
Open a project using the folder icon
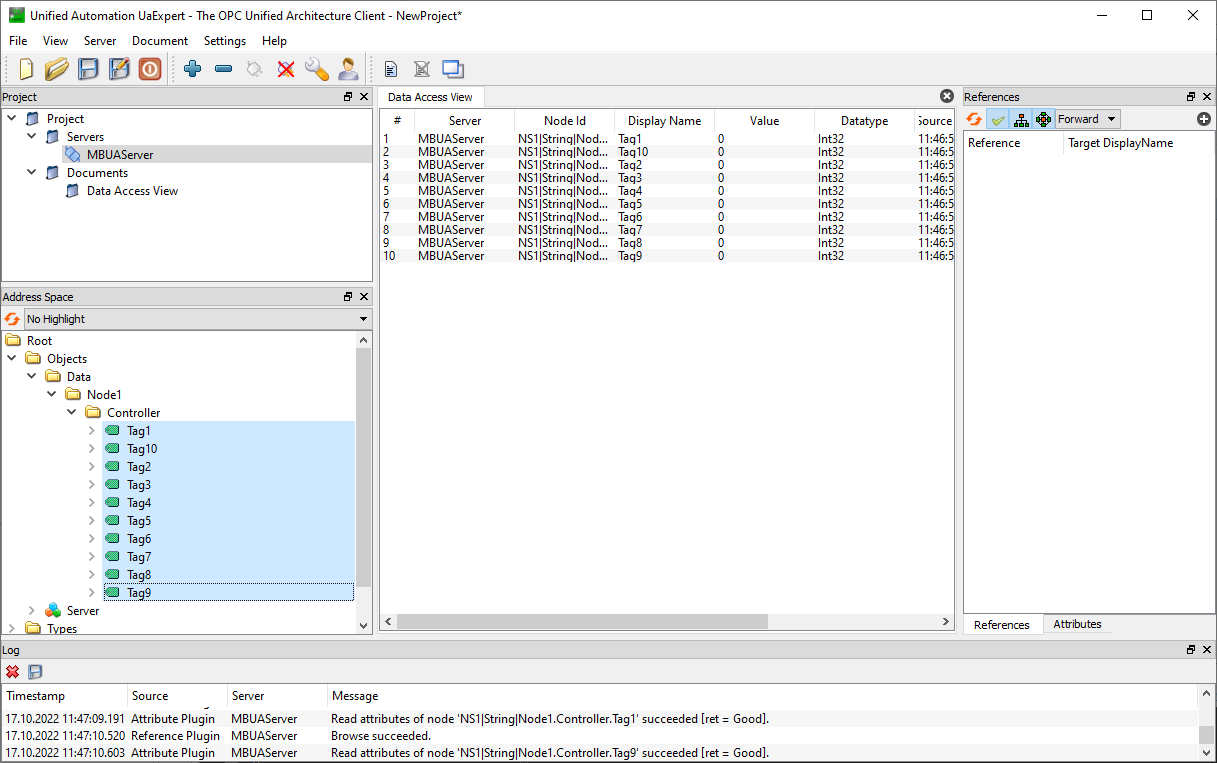pyautogui.click(x=57, y=69)
